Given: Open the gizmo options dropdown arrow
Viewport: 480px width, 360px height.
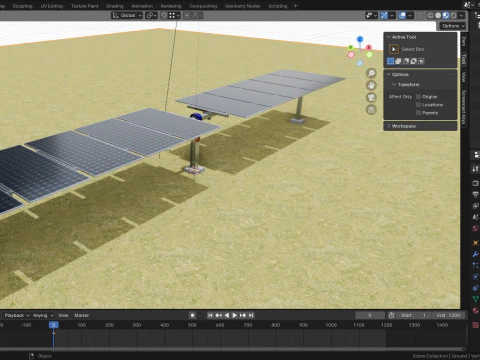Looking at the screenshot, I should (392, 15).
